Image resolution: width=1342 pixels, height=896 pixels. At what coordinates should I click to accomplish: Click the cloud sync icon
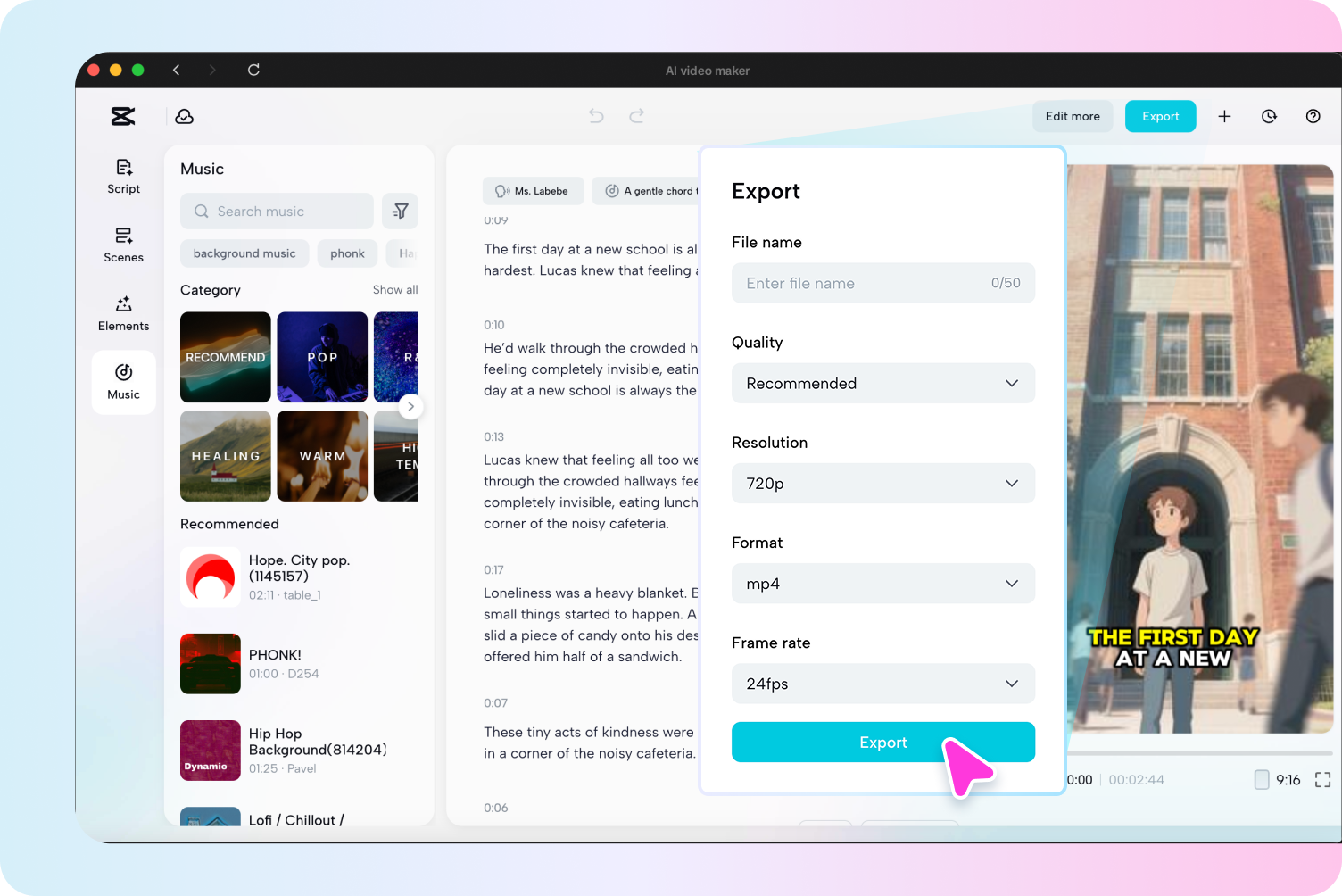[184, 116]
